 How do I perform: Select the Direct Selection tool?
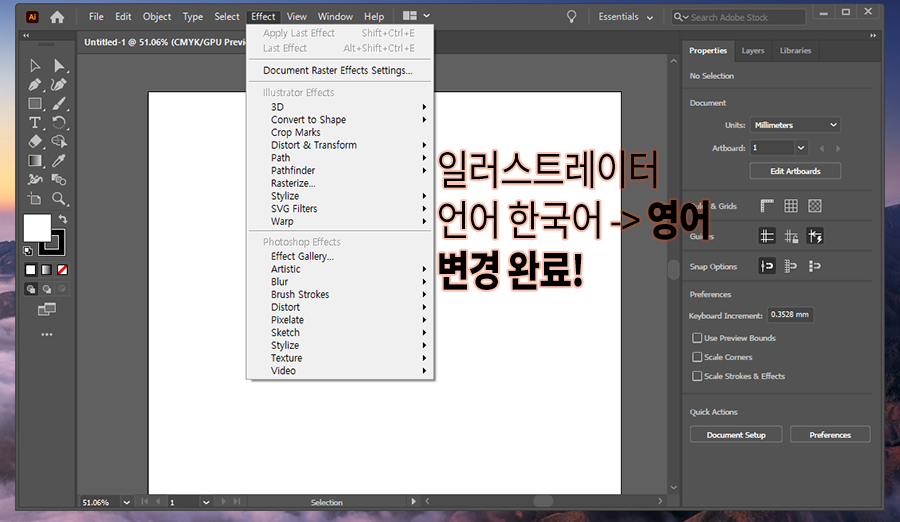point(59,65)
